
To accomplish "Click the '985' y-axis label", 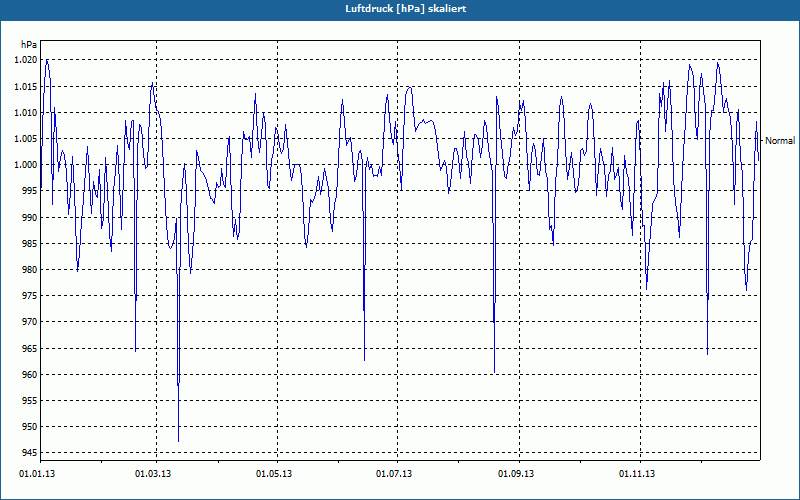I will tap(30, 243).
